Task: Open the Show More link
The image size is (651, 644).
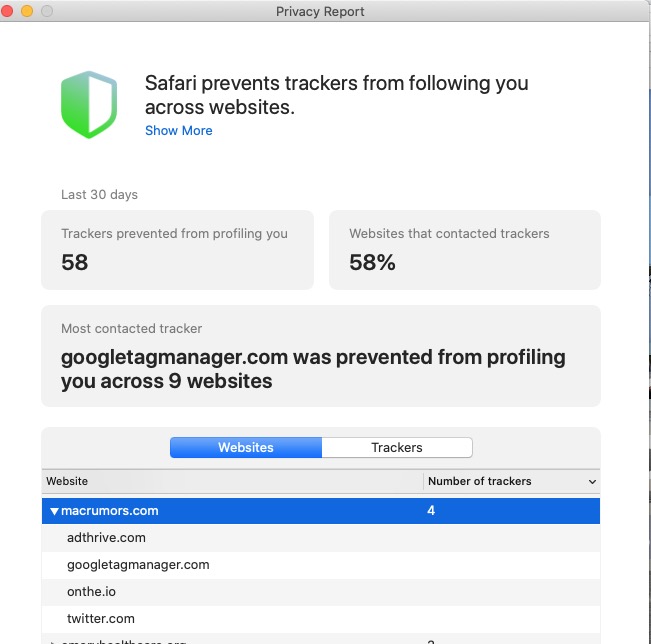Action: pos(178,130)
